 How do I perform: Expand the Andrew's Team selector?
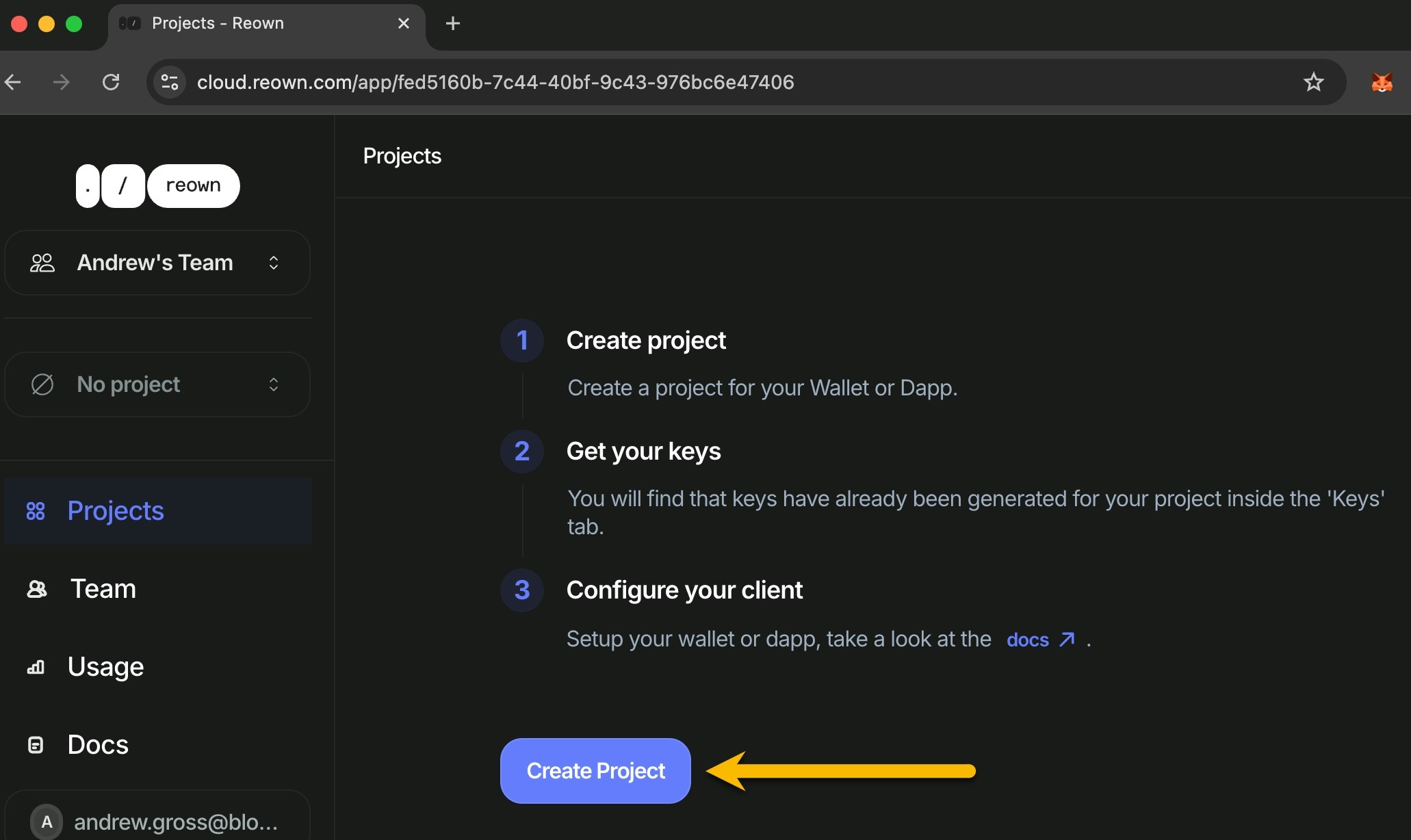(x=157, y=263)
